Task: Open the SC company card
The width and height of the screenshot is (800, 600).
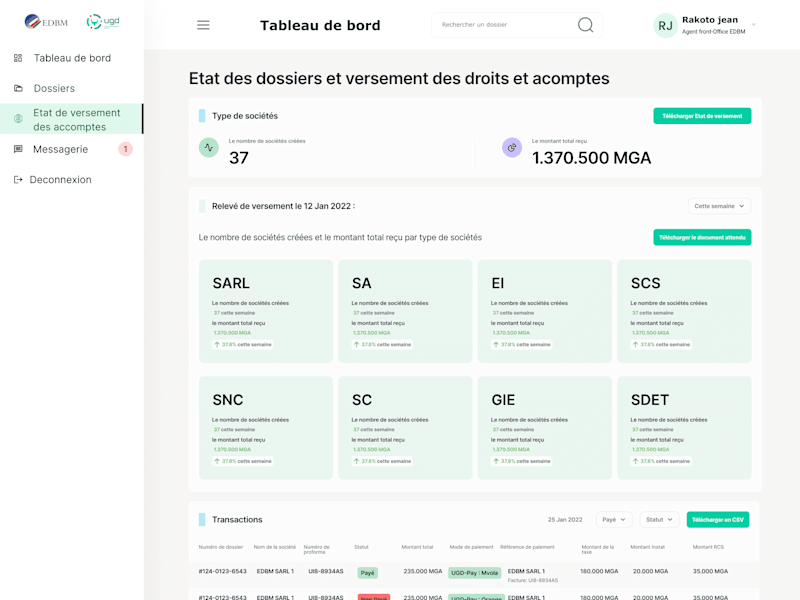Action: pyautogui.click(x=405, y=428)
